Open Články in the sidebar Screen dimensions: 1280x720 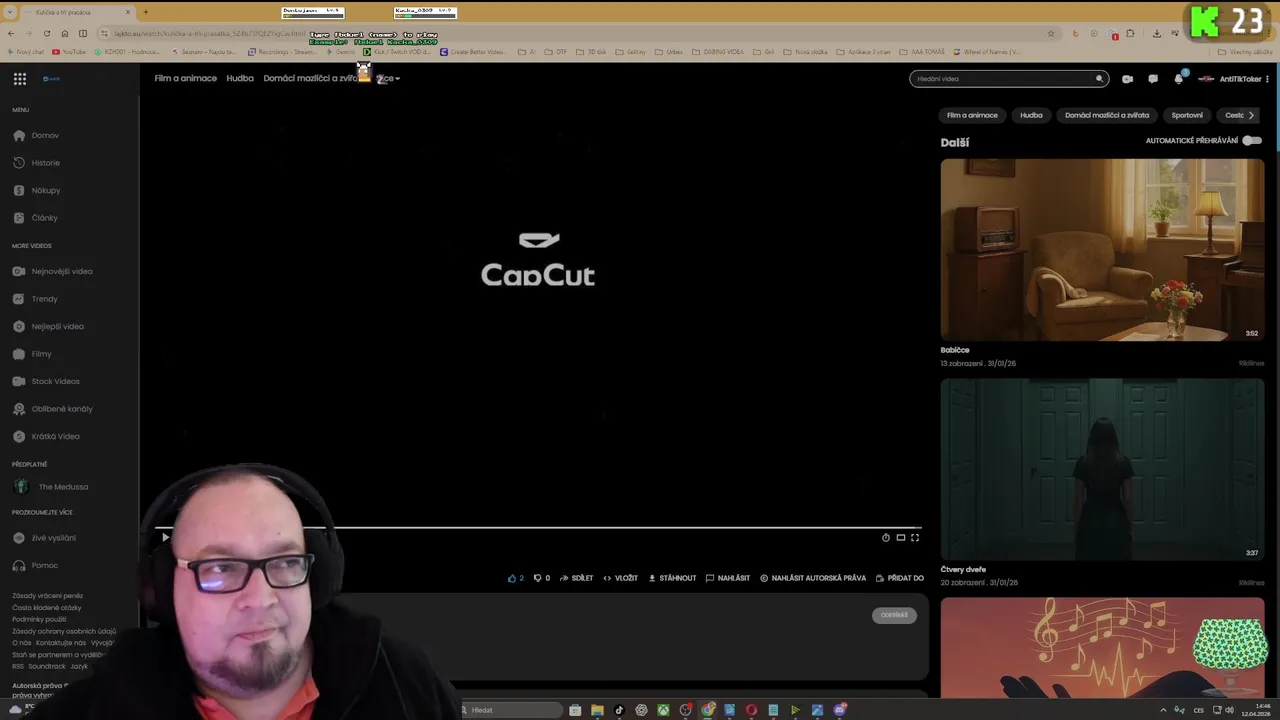(x=36, y=218)
